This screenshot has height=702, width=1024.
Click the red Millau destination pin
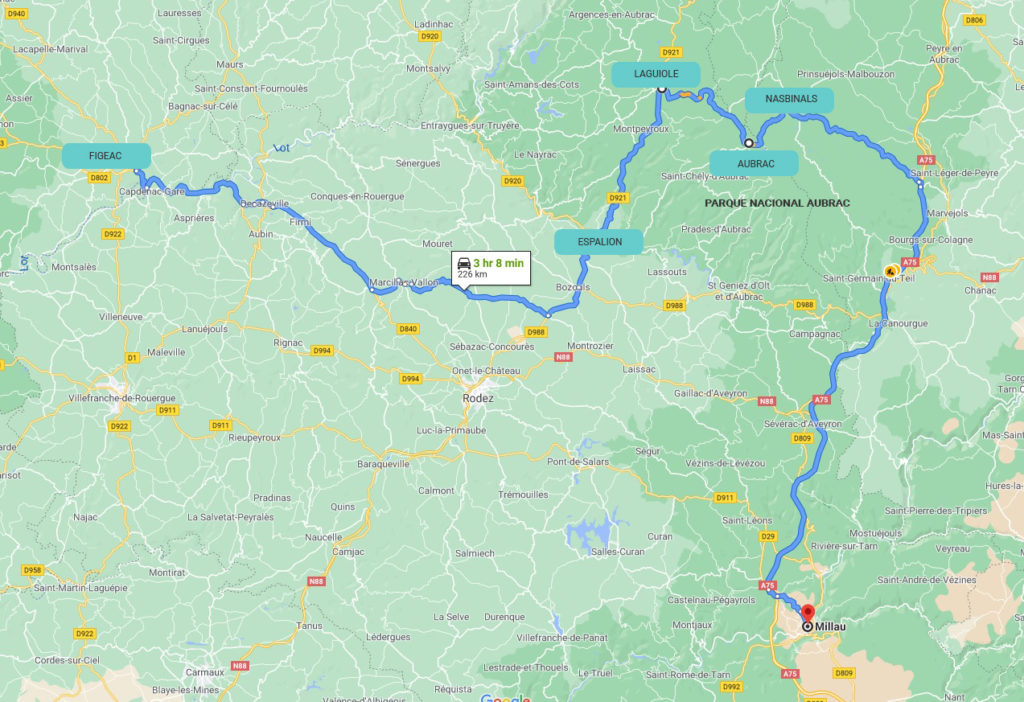[x=808, y=613]
